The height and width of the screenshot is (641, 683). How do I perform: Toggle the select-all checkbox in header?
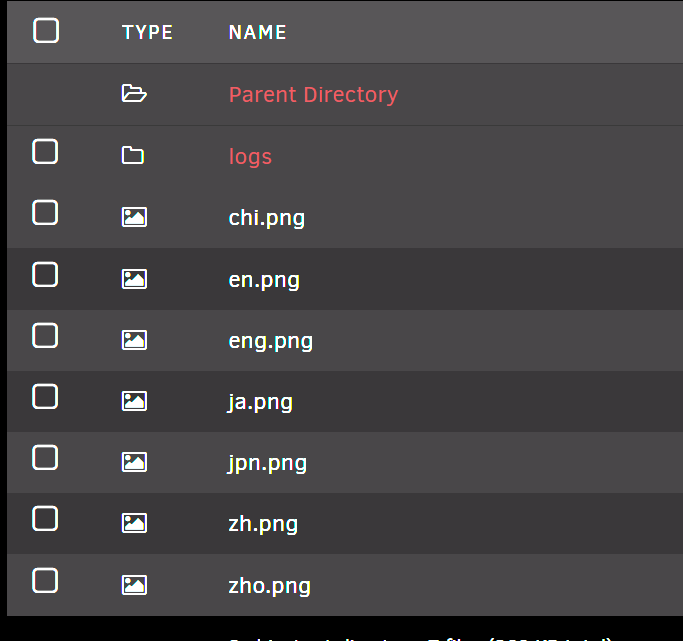[x=46, y=31]
